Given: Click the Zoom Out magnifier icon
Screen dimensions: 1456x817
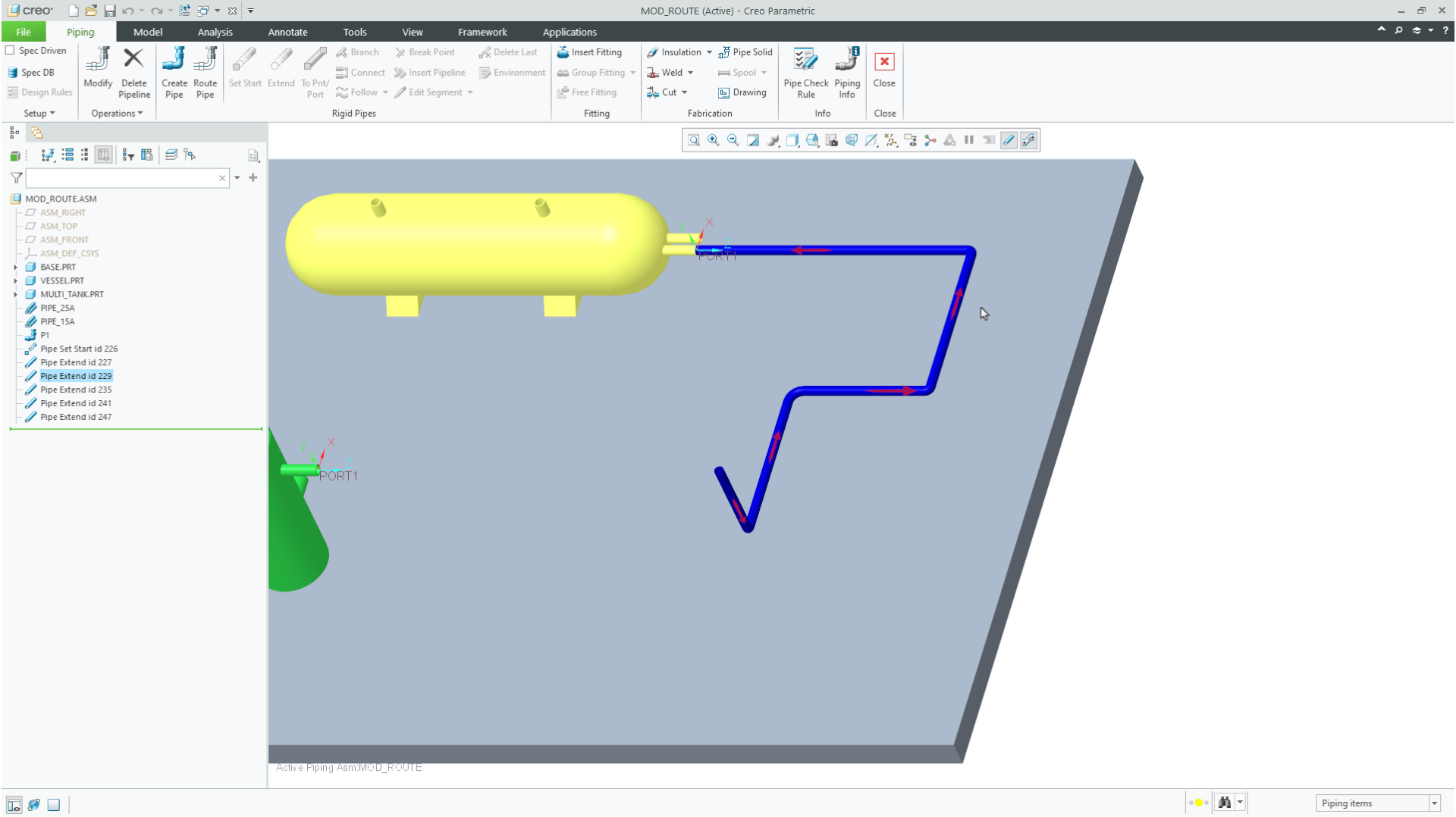Looking at the screenshot, I should point(733,140).
